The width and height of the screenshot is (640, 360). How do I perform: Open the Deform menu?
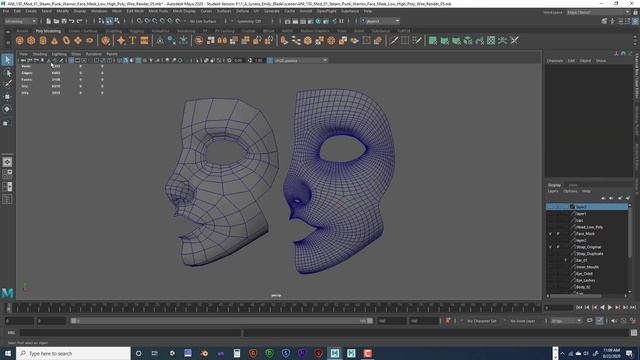242,11
